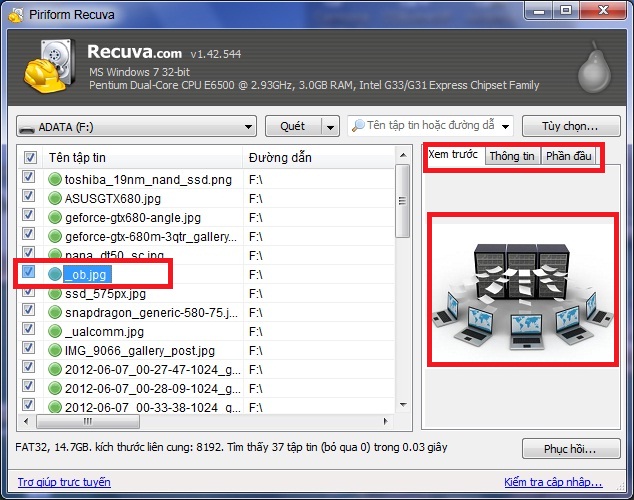
Task: Click the teal status dot beside _ob.jpg
Action: [x=55, y=274]
